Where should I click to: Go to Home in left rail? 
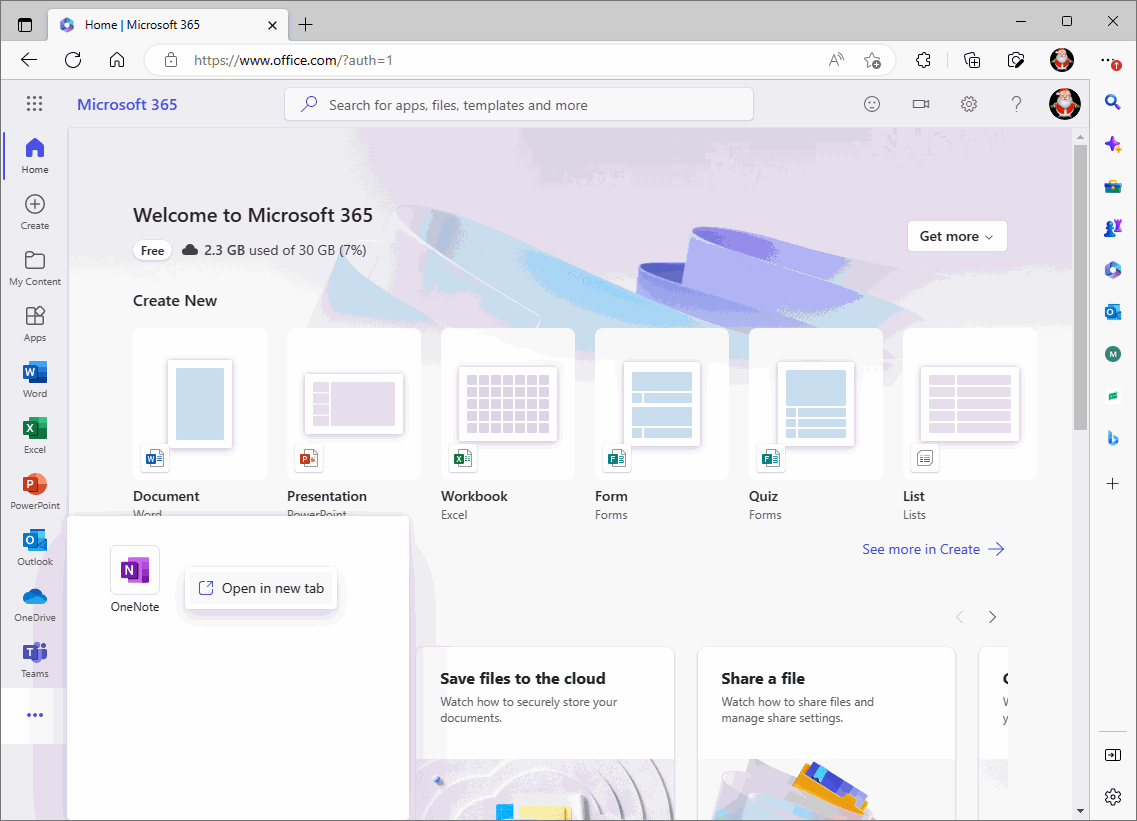click(x=35, y=156)
